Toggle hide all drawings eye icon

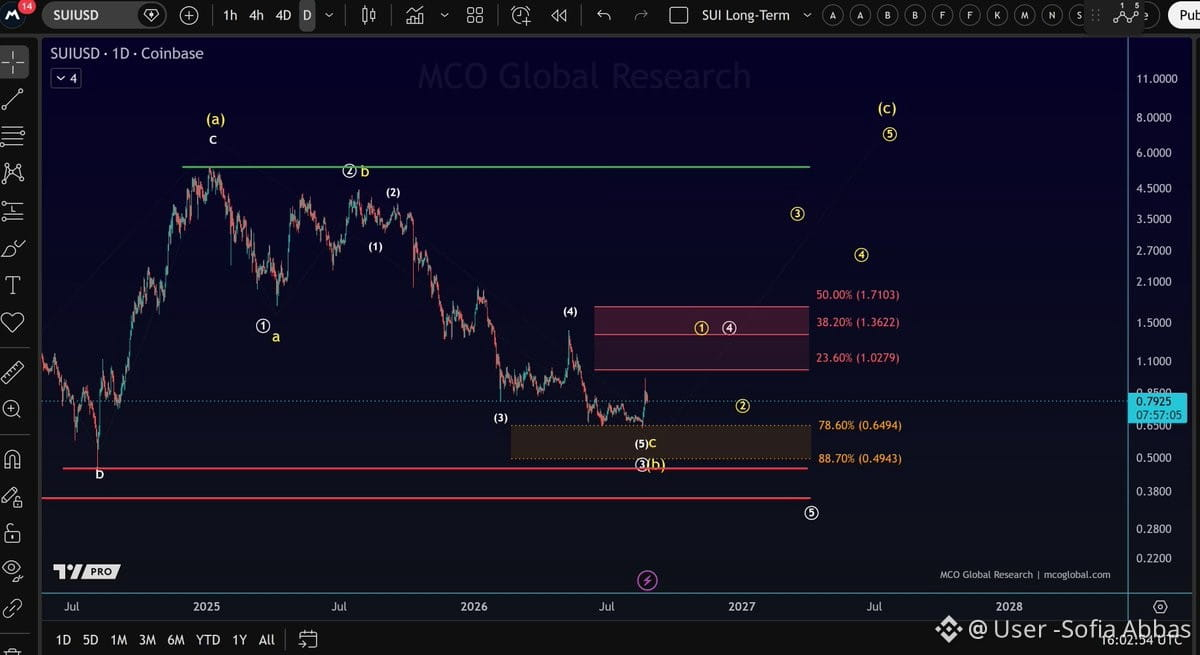tap(14, 569)
